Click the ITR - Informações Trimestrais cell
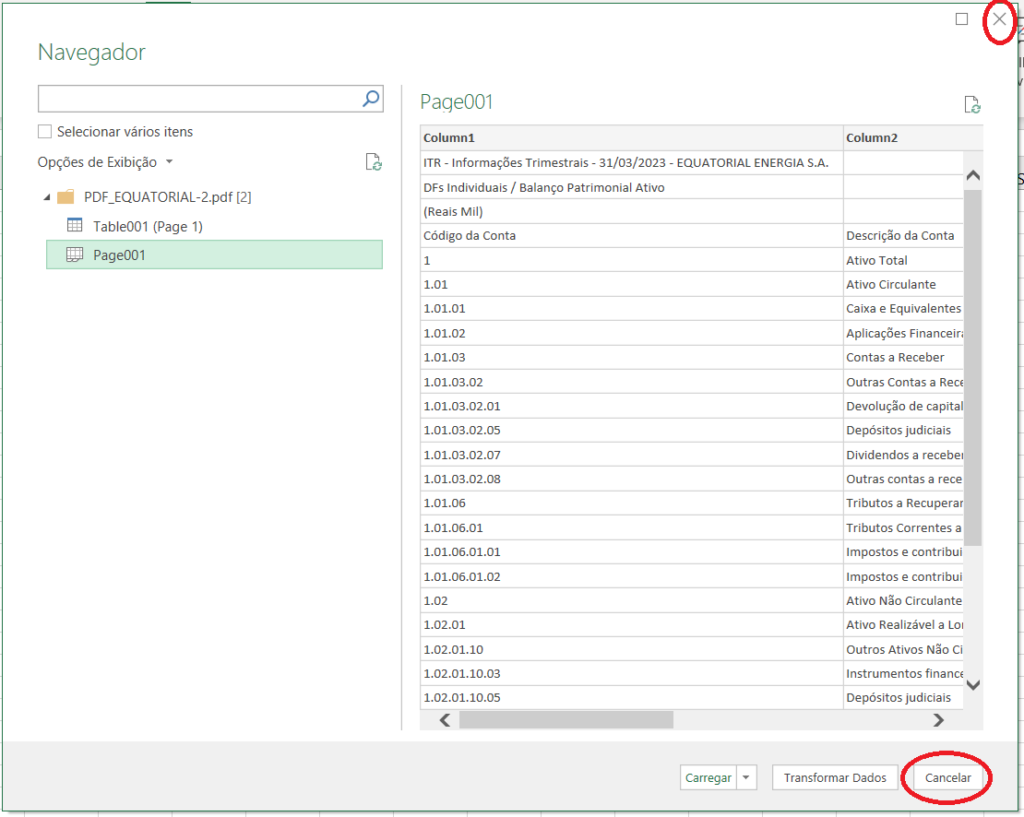1024x817 pixels. [x=632, y=163]
